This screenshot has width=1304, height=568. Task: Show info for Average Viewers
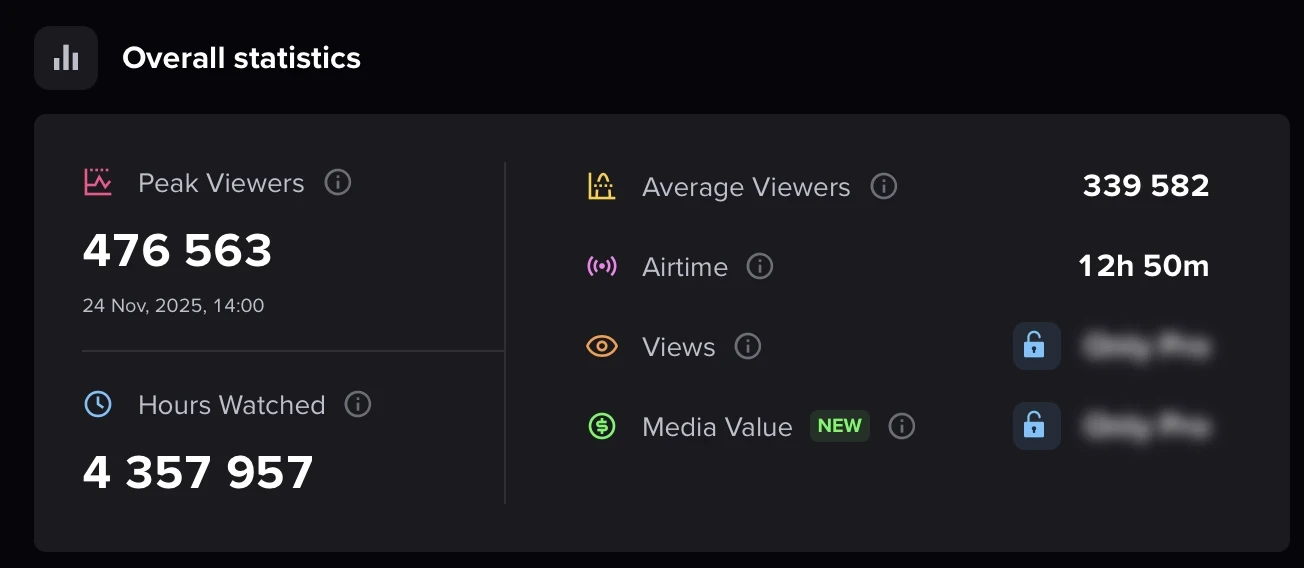coord(884,187)
